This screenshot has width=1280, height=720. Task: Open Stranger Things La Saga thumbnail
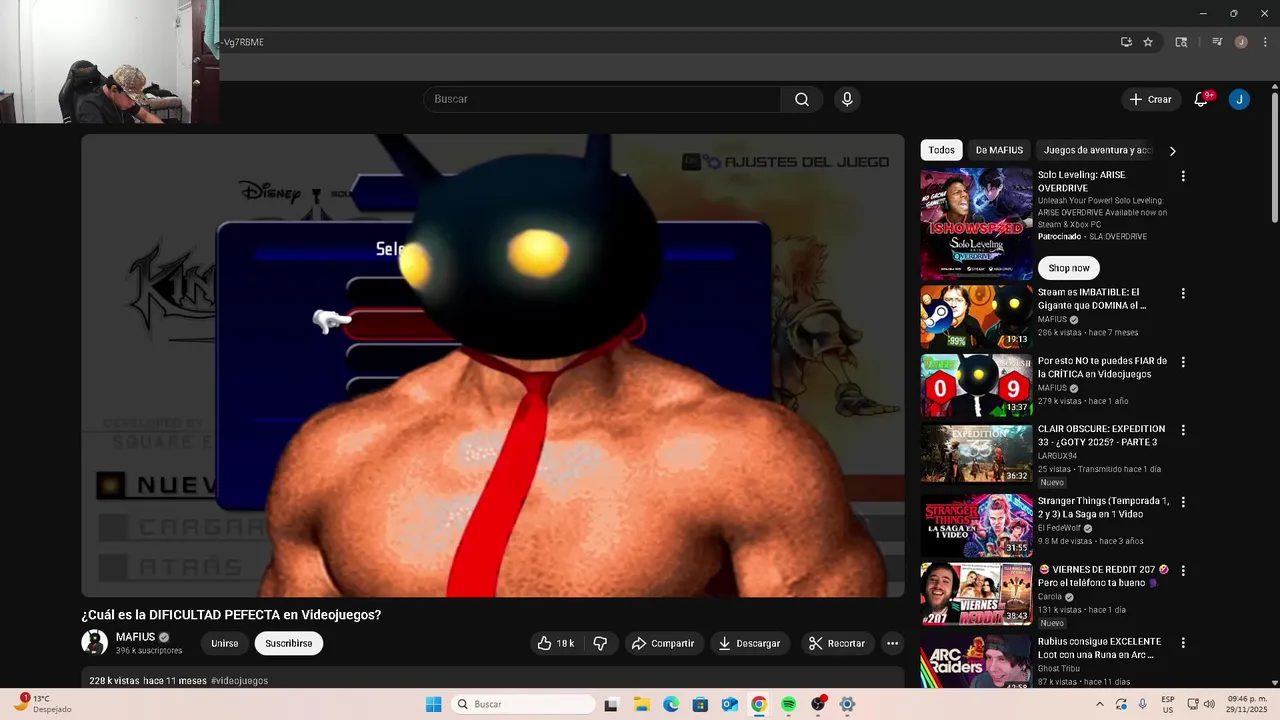976,525
